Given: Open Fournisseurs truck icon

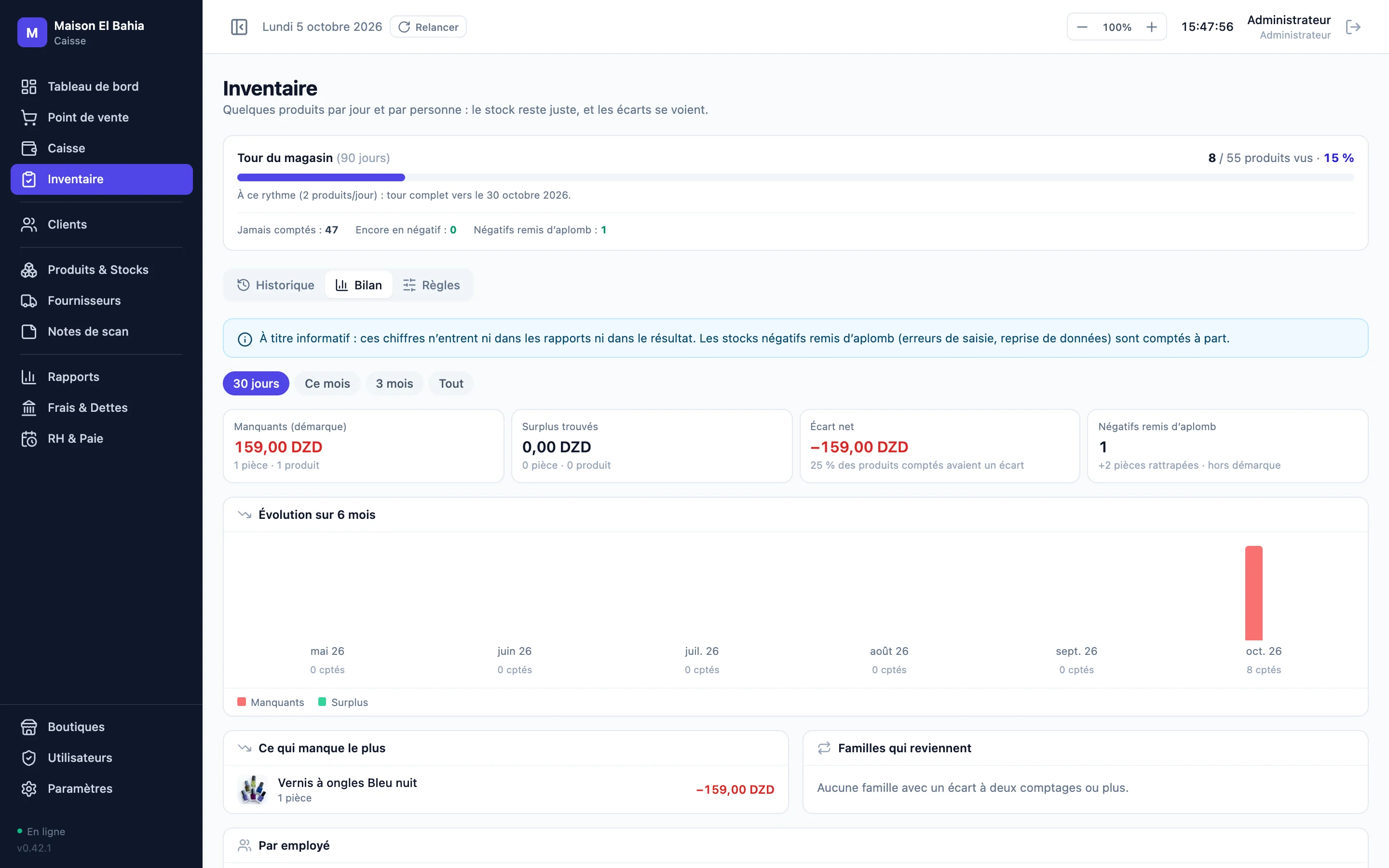Looking at the screenshot, I should [x=29, y=301].
